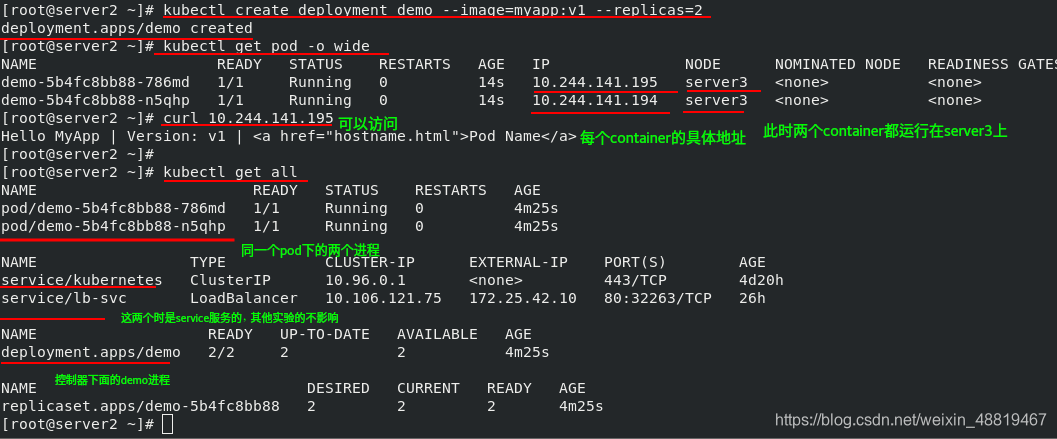Click '4m25s' in the replicaset.apps row
The height and width of the screenshot is (439, 1057).
[x=581, y=406]
